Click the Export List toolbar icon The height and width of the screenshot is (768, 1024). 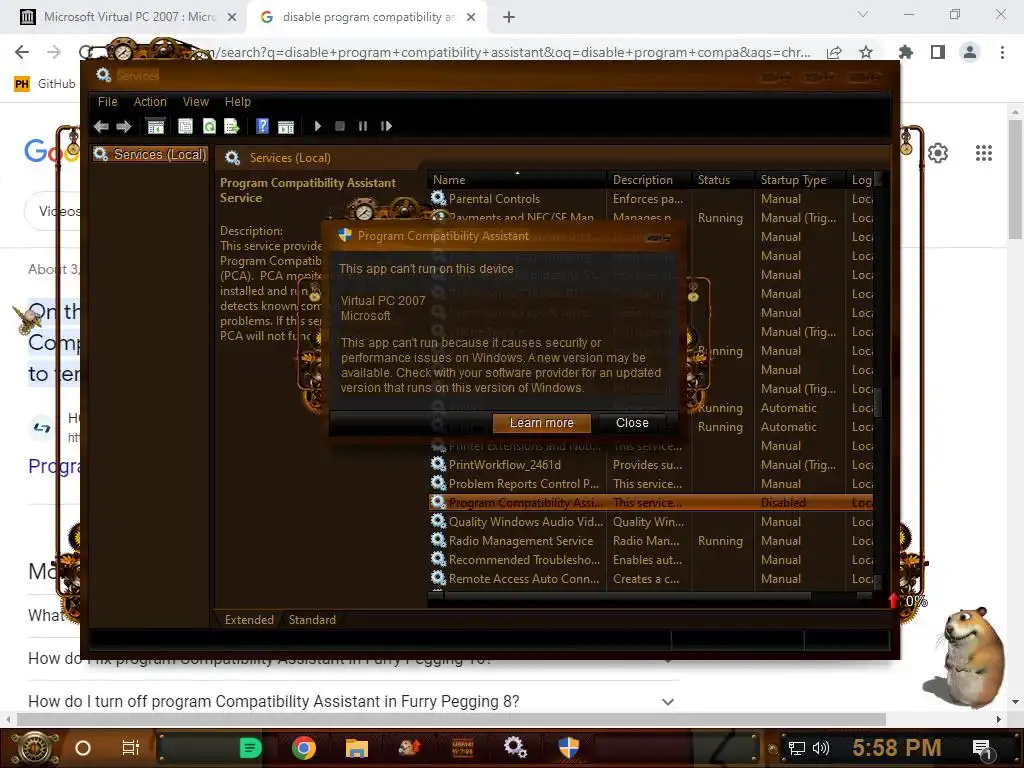(x=232, y=127)
